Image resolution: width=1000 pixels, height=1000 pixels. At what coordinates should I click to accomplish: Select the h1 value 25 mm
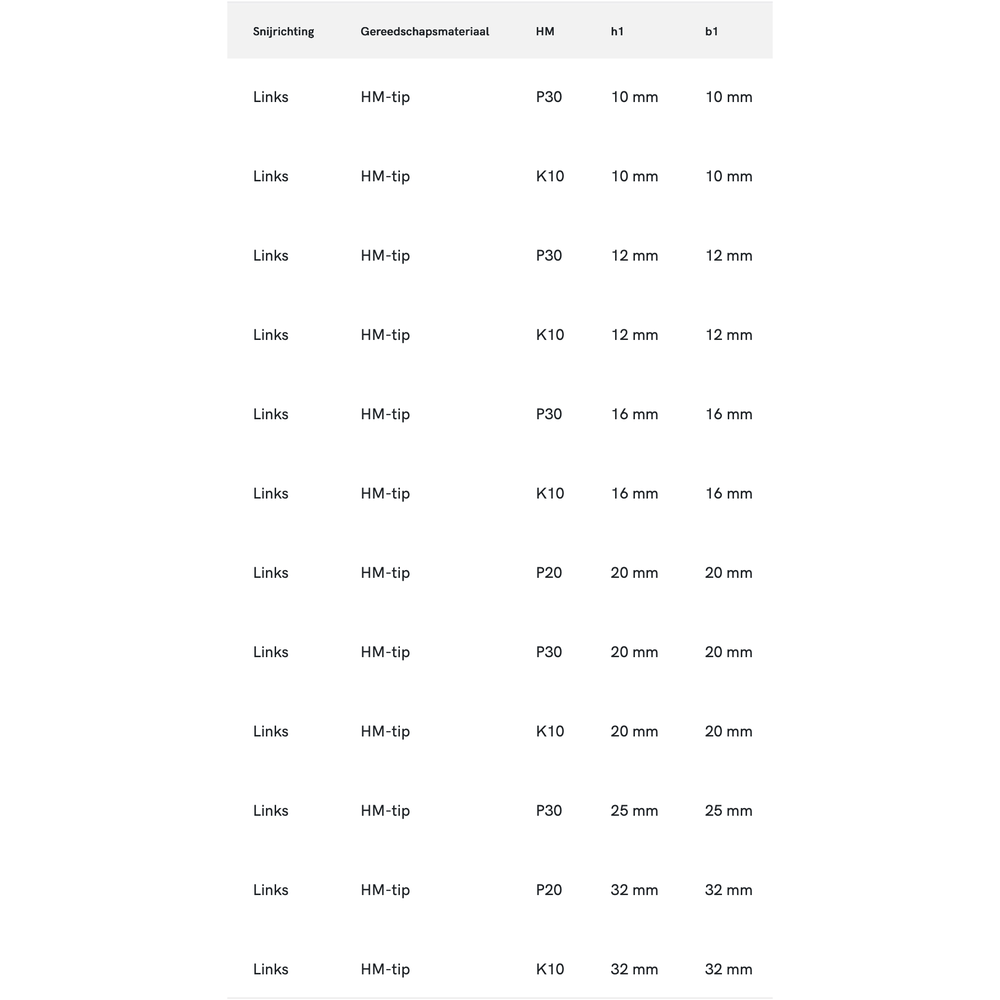coord(634,811)
